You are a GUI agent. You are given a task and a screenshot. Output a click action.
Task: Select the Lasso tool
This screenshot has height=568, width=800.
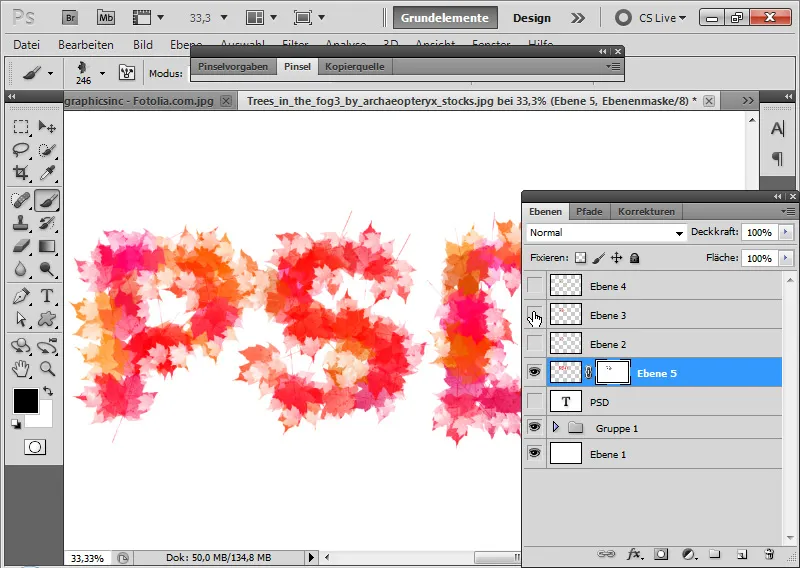click(x=21, y=150)
